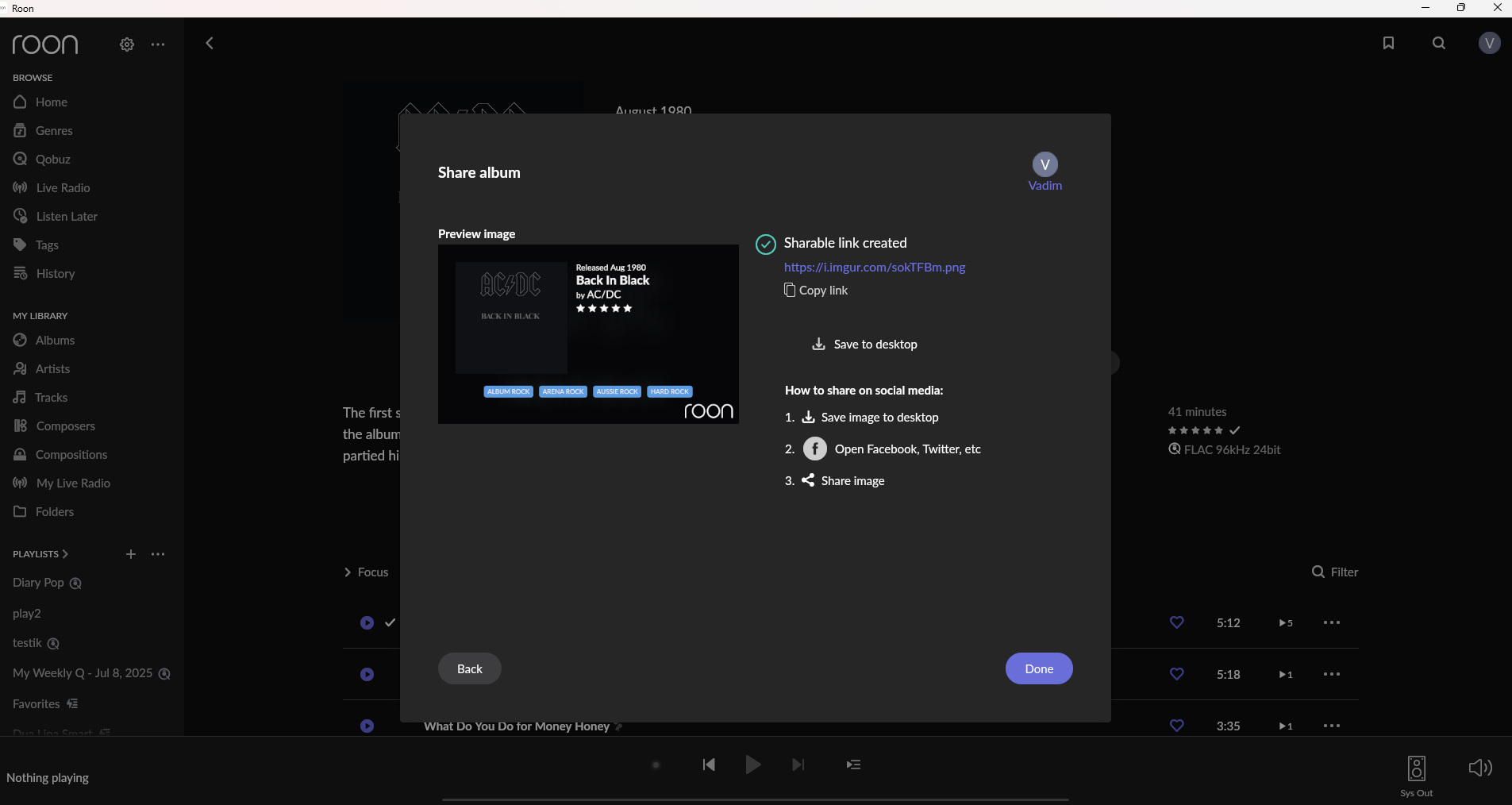Click the Copy link icon
The width and height of the screenshot is (1512, 805).
(x=790, y=291)
